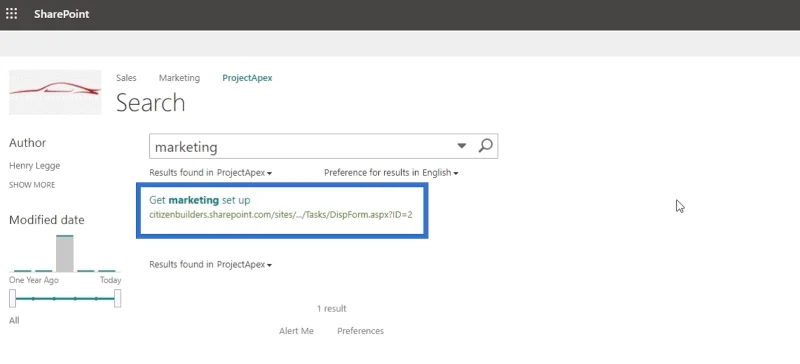Click the 1 result count text
The height and width of the screenshot is (364, 800).
pos(332,309)
